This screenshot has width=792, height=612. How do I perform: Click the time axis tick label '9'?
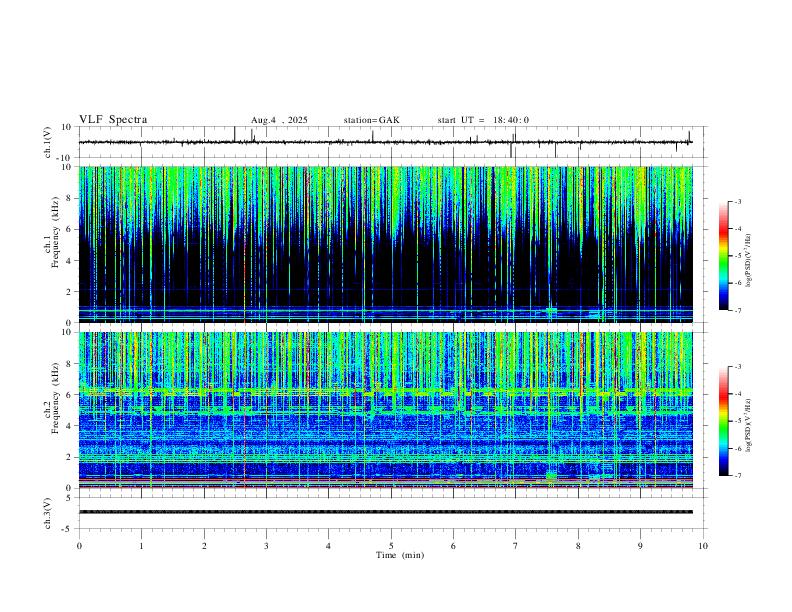coord(640,546)
